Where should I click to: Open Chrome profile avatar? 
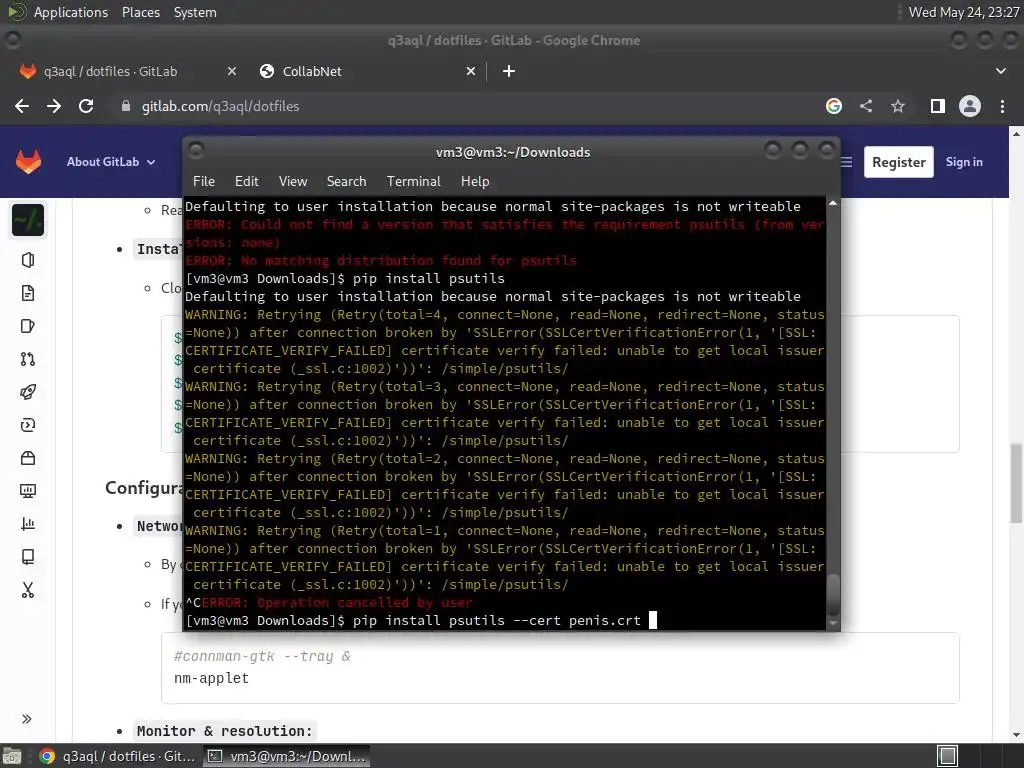tap(970, 106)
